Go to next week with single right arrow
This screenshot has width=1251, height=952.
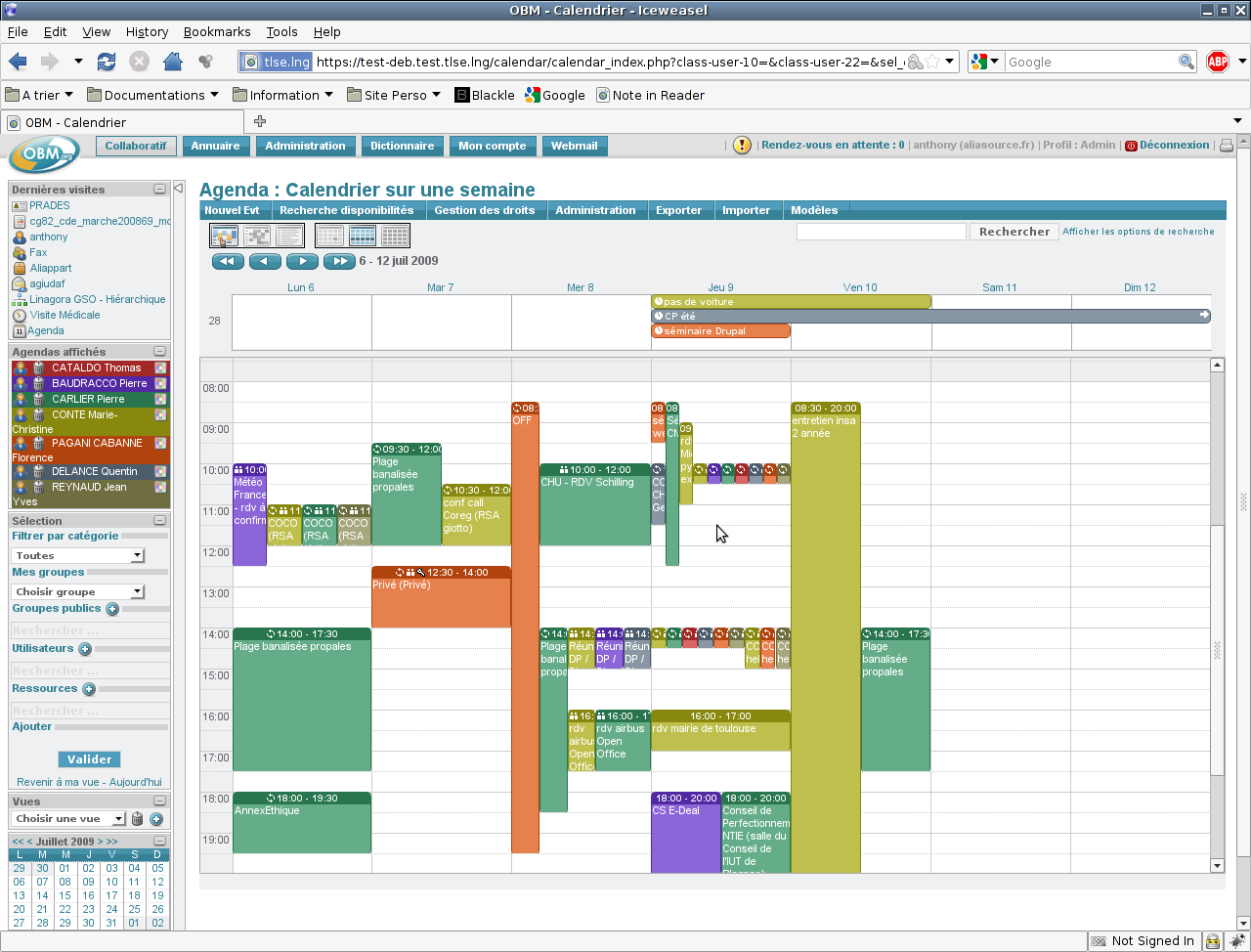click(x=303, y=261)
